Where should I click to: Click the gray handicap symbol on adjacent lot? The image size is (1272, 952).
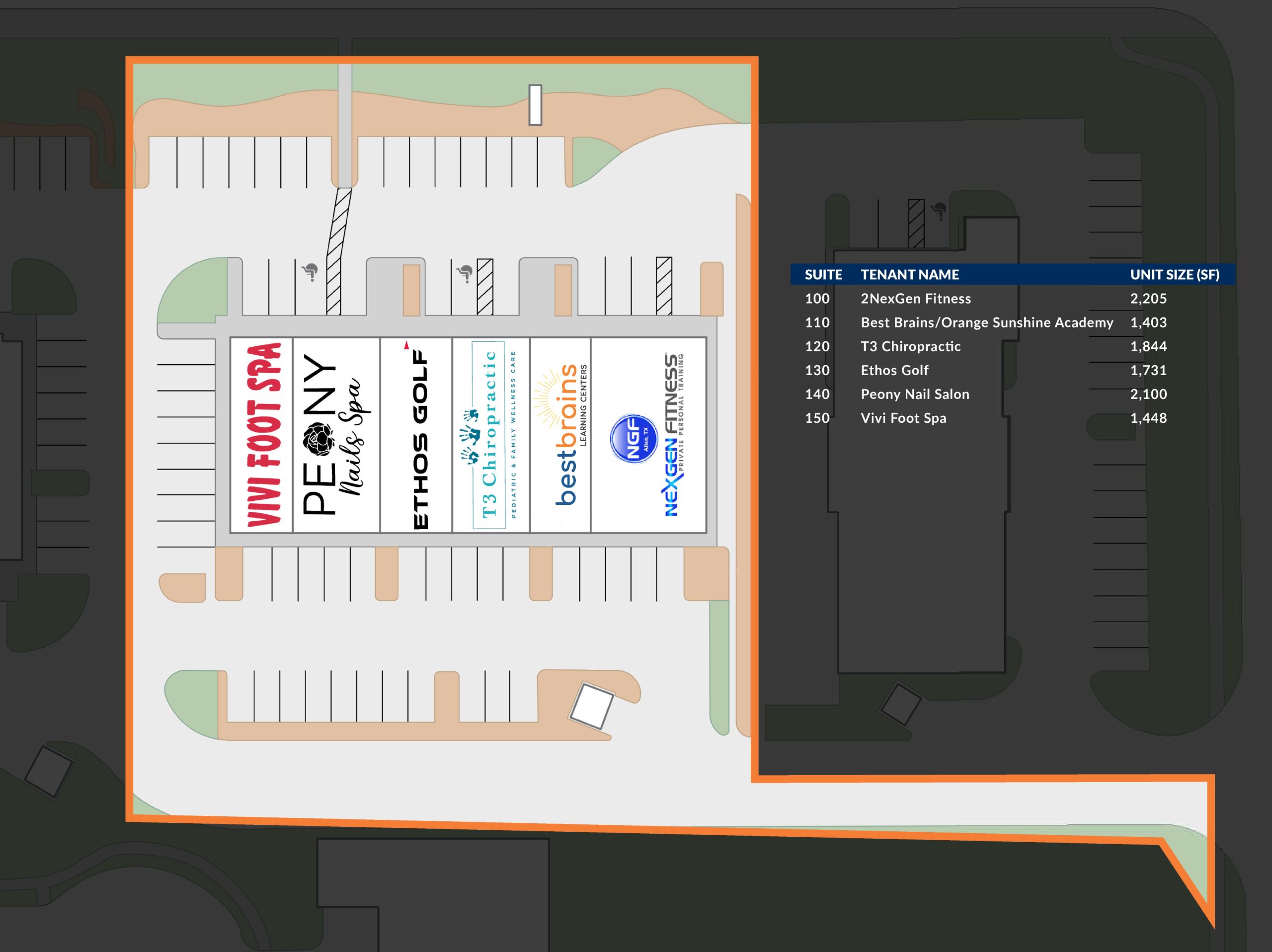pos(939,211)
